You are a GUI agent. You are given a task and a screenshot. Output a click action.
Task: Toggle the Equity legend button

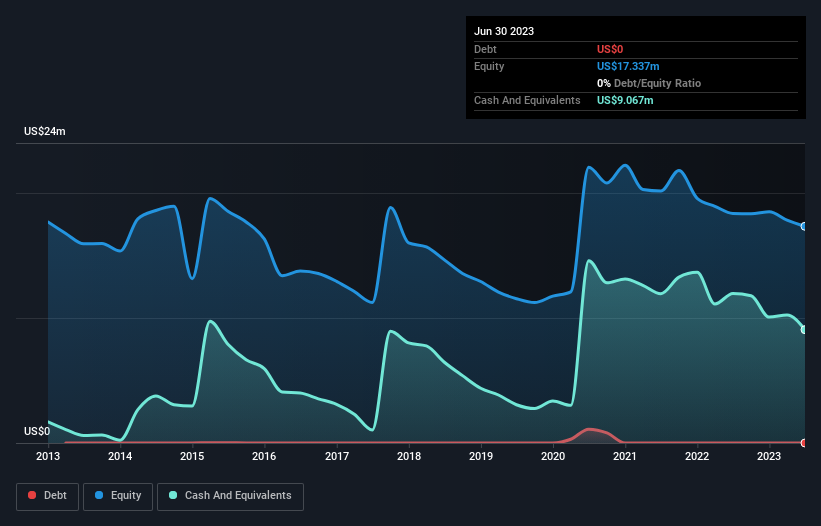click(x=118, y=496)
